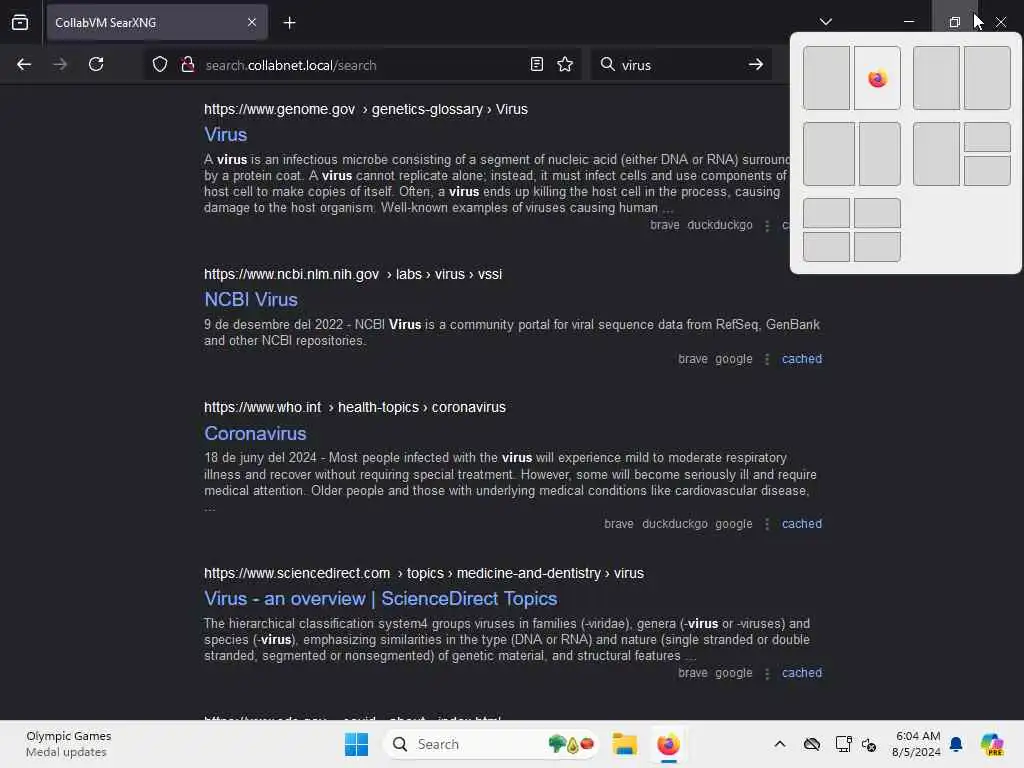Open the clock showing 6:04 AM
Screen dimensions: 1024x768
pos(917,744)
